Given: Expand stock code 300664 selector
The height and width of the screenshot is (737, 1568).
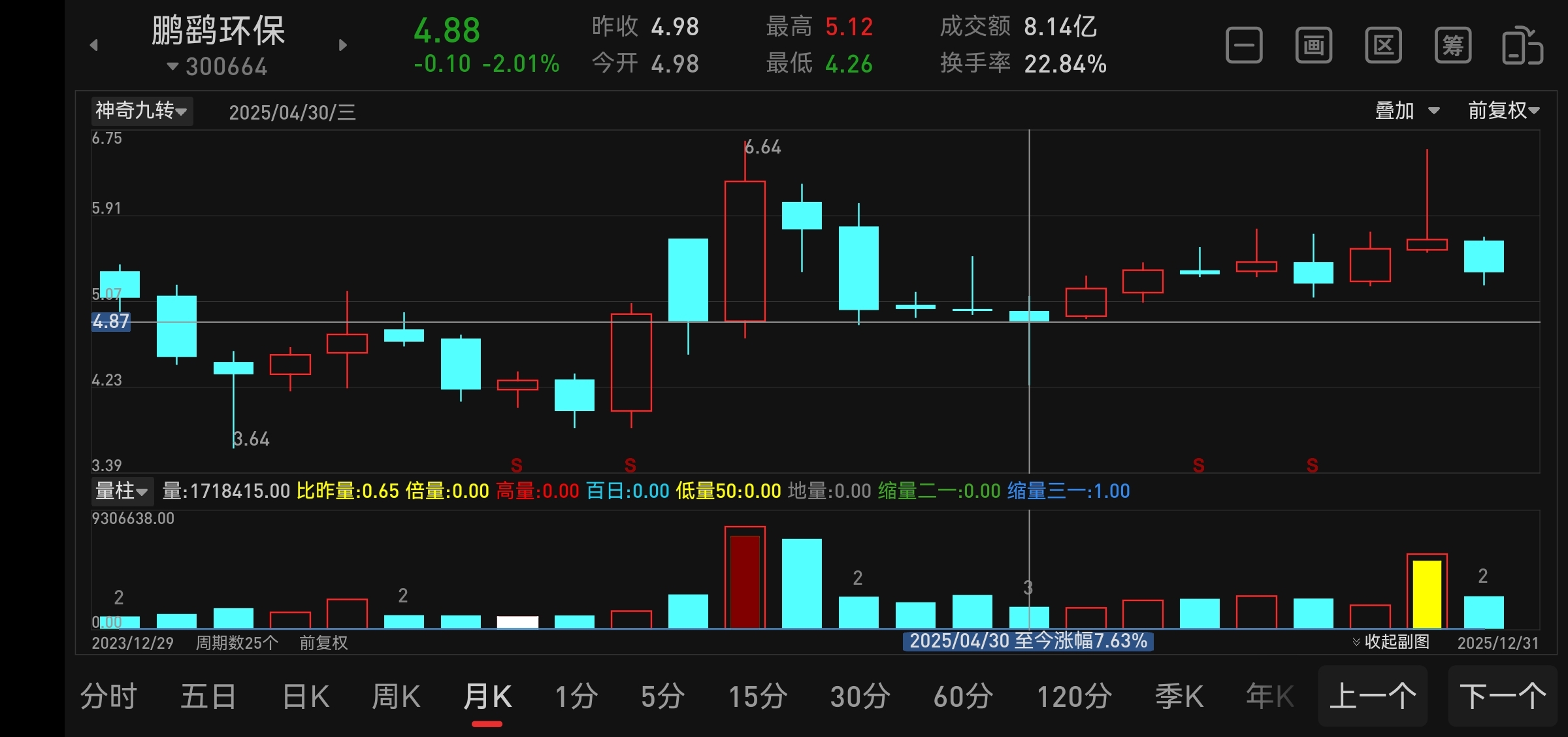Looking at the screenshot, I should (218, 67).
